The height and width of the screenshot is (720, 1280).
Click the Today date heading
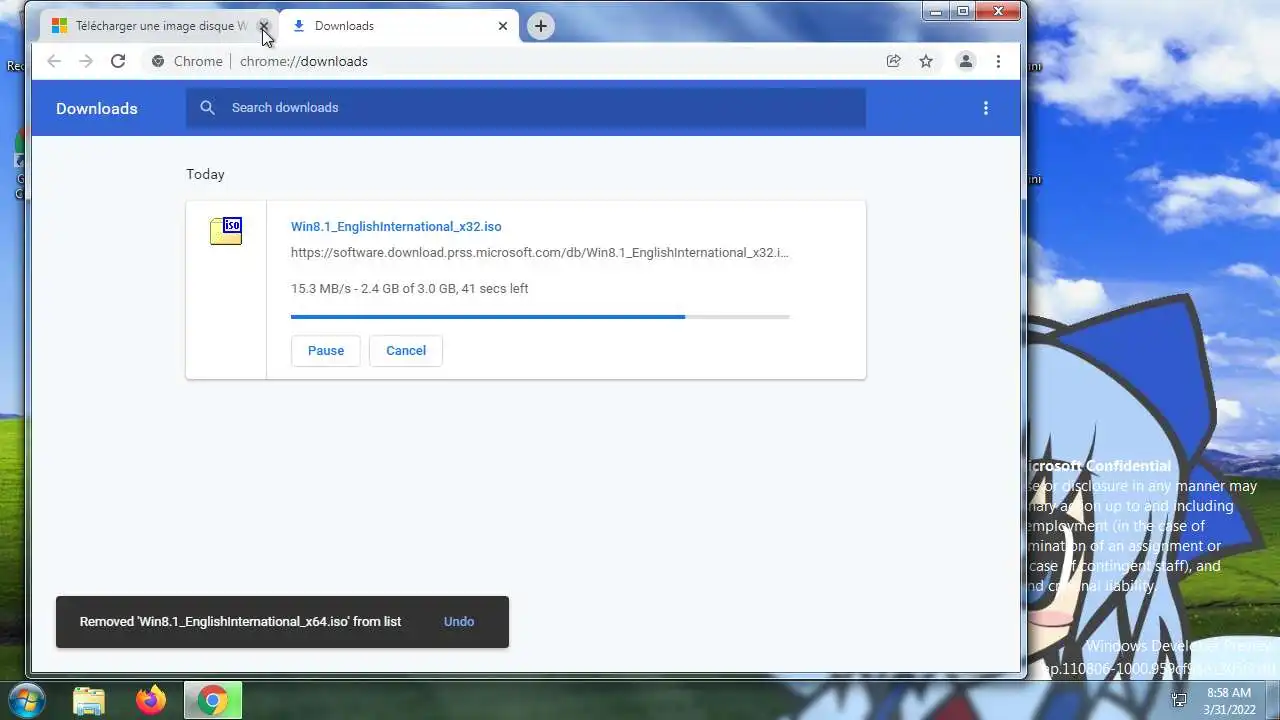(205, 174)
